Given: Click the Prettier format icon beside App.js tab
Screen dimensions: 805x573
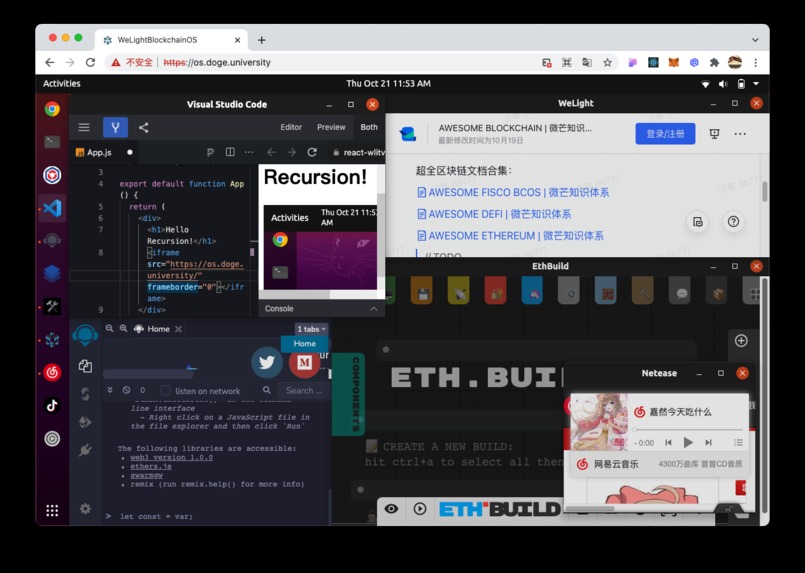Looking at the screenshot, I should pos(210,152).
